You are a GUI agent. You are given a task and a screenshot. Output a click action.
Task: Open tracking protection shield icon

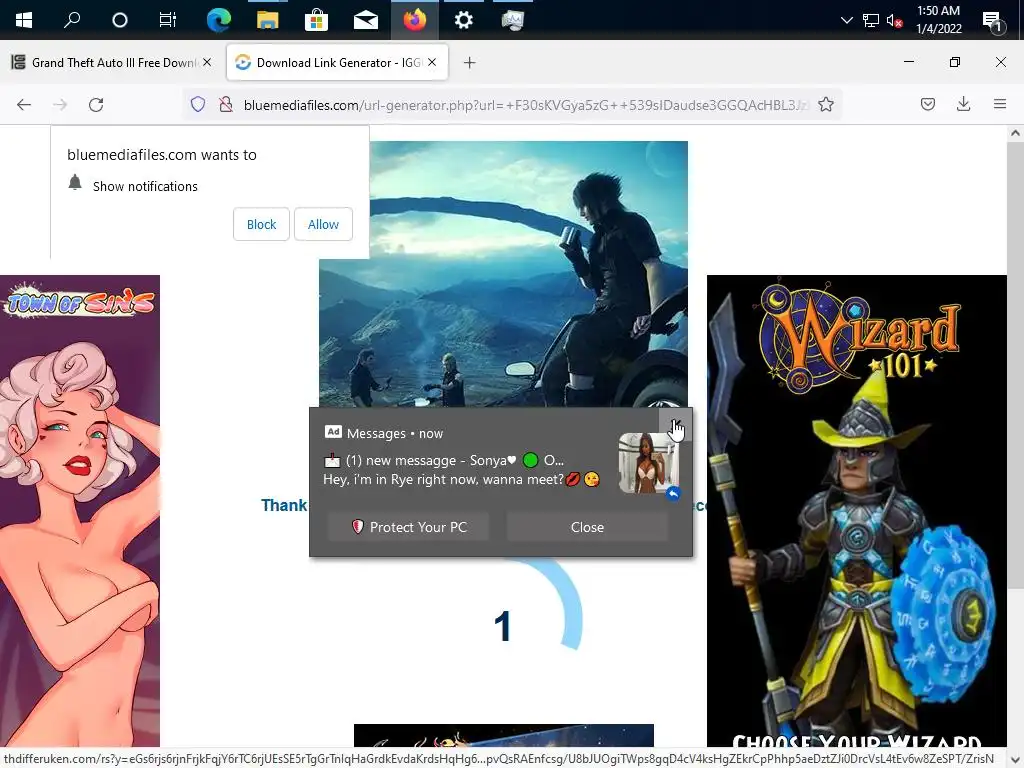click(x=198, y=104)
